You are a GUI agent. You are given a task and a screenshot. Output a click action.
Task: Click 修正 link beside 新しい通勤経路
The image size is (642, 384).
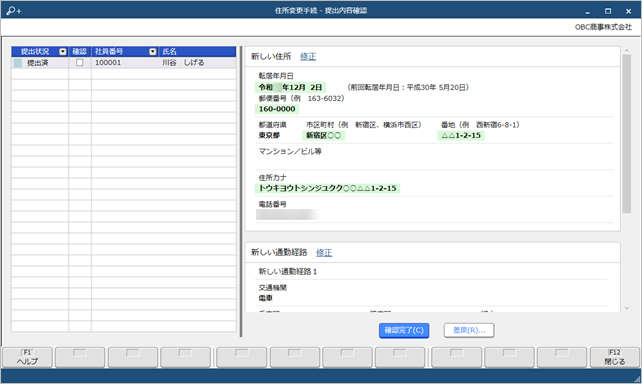tap(324, 253)
